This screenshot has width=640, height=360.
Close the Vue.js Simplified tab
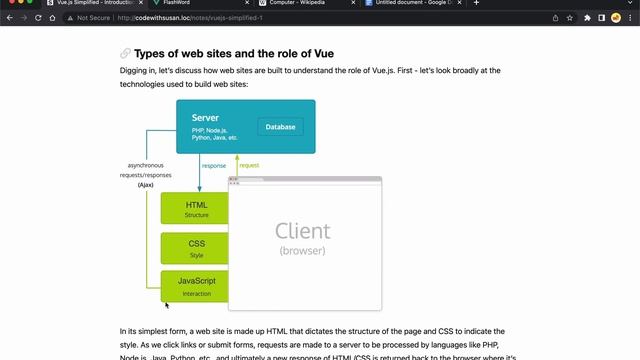click(141, 3)
